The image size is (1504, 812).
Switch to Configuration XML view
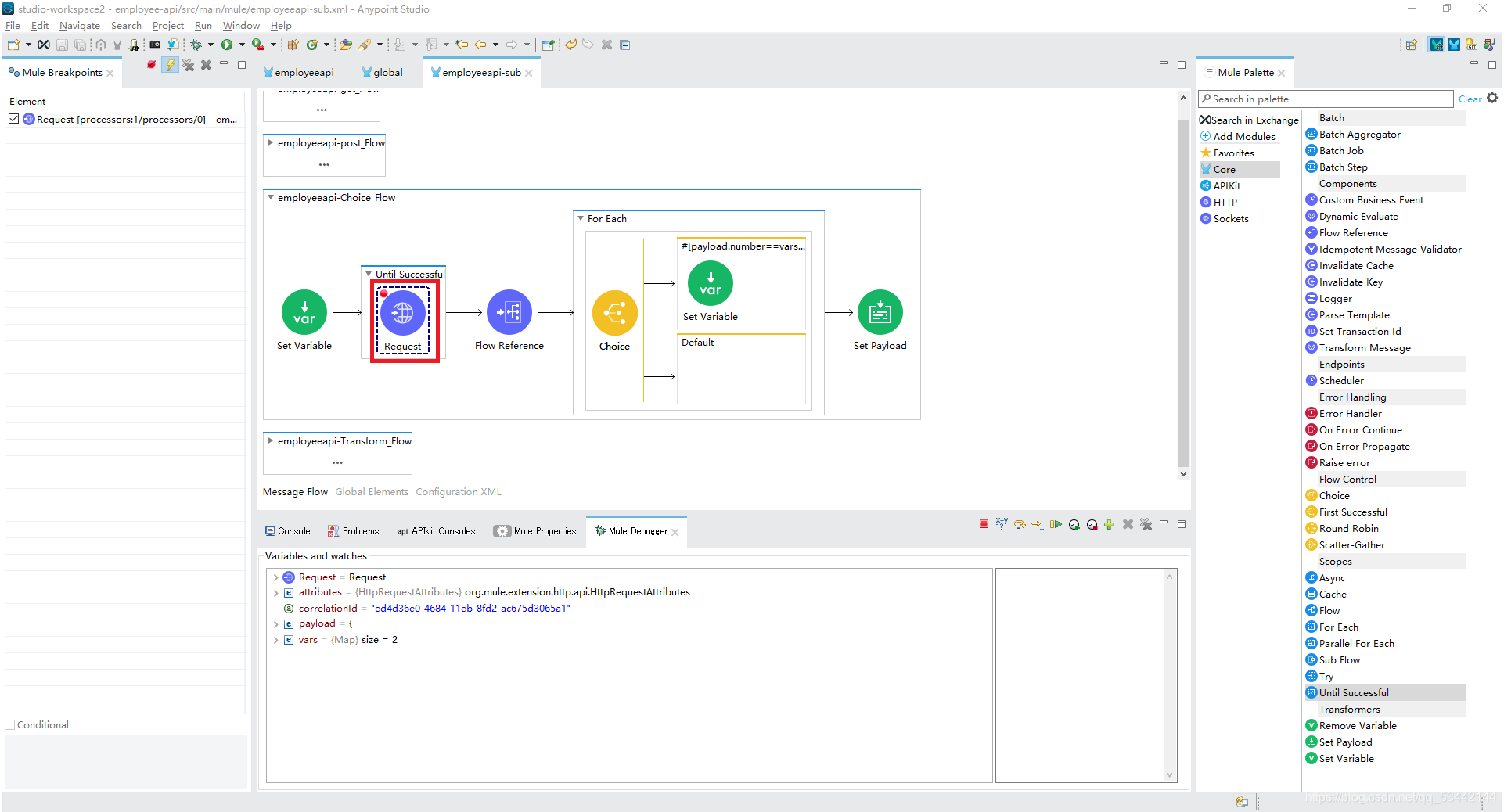pos(459,492)
